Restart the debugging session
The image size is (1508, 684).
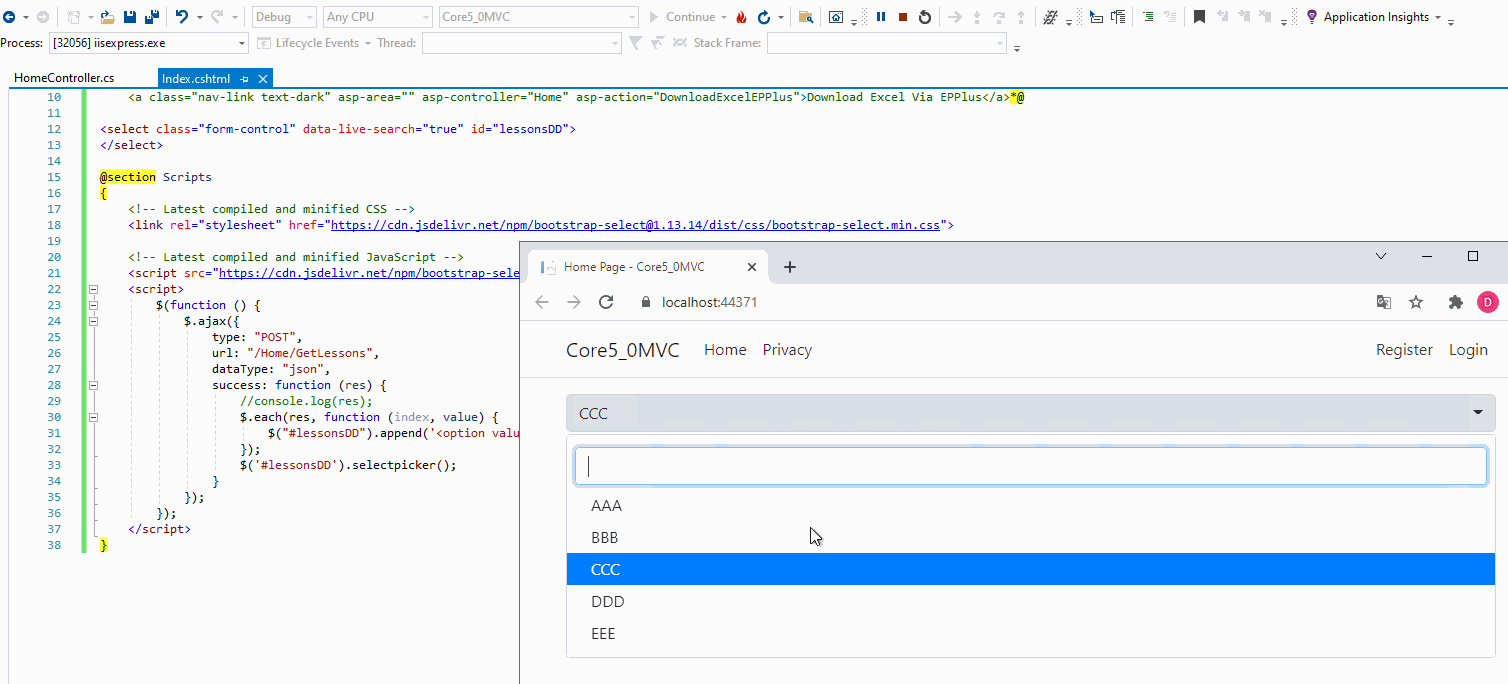click(x=925, y=17)
